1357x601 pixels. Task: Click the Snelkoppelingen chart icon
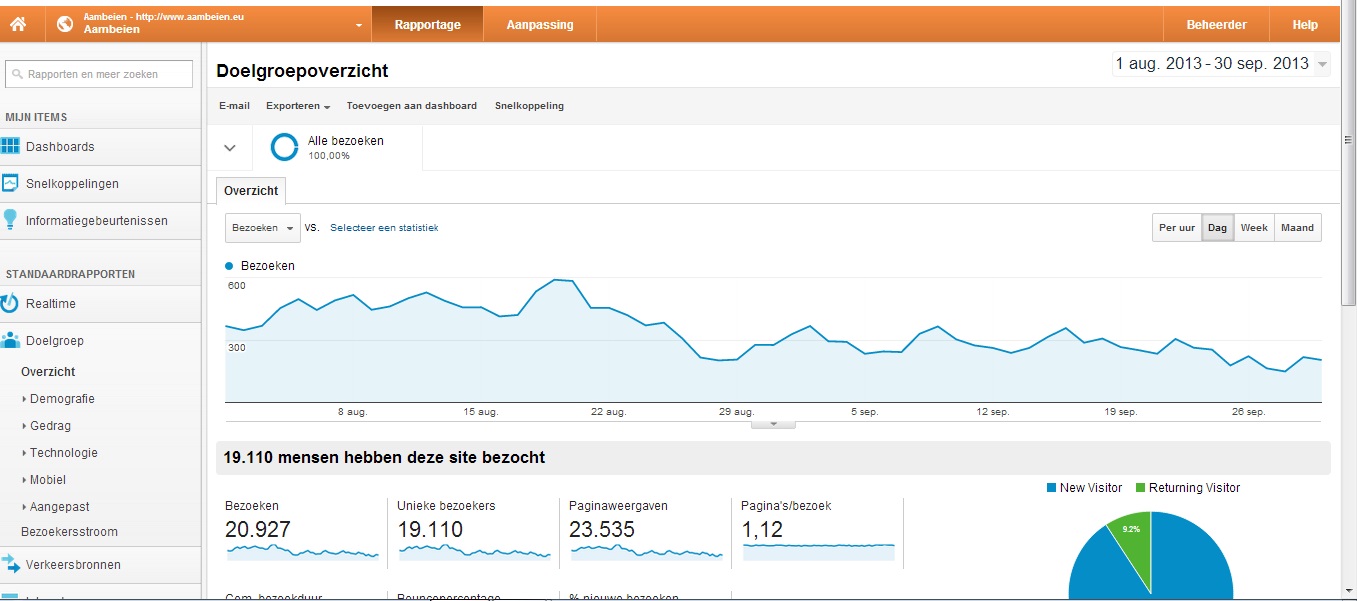point(10,183)
